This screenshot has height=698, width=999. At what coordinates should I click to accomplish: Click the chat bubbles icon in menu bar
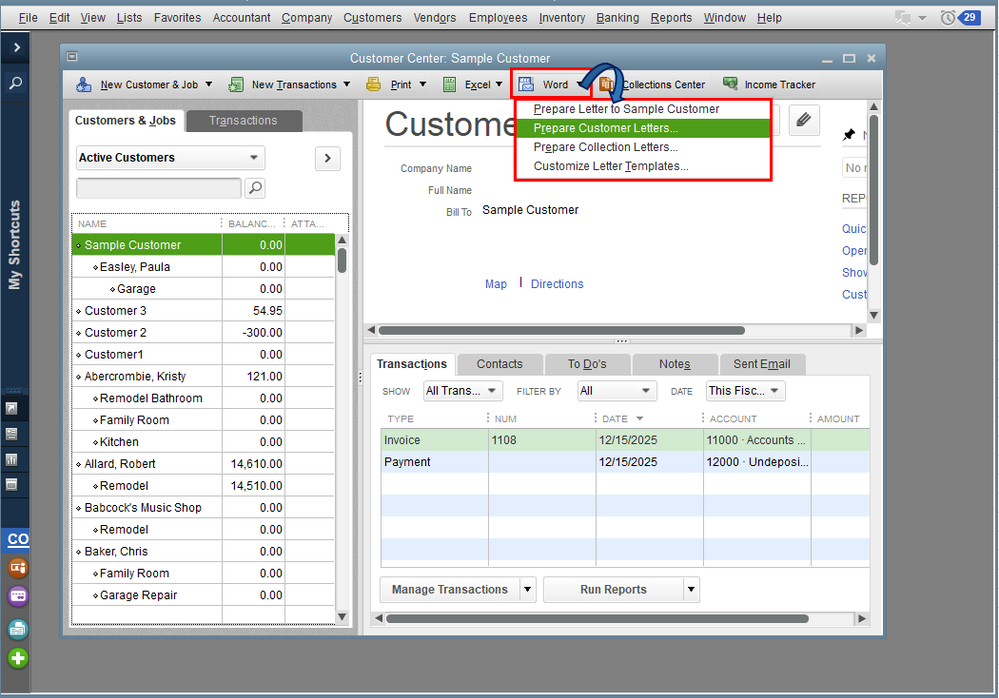[903, 18]
